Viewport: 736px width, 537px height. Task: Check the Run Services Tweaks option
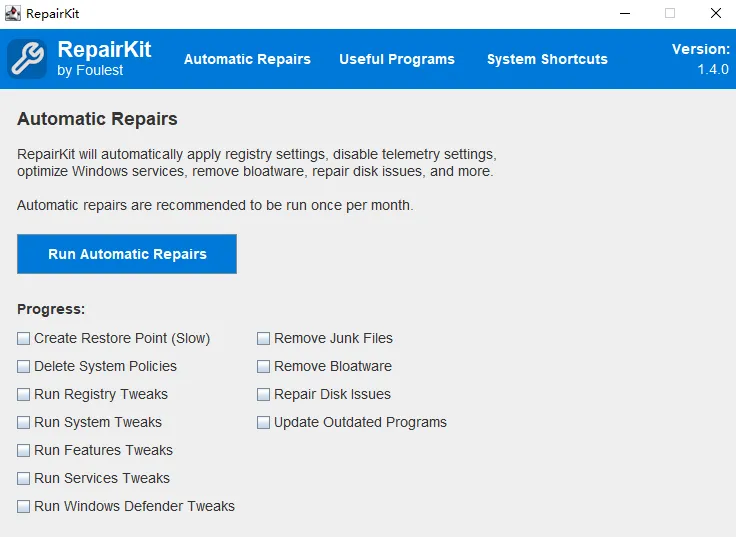tap(24, 479)
